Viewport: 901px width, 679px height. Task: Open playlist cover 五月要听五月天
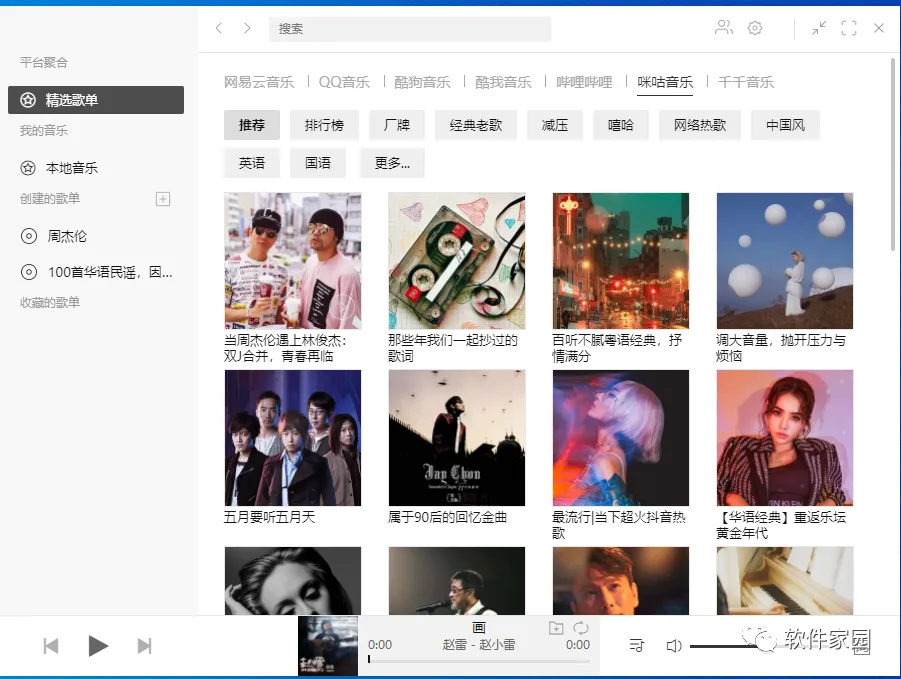click(x=293, y=438)
